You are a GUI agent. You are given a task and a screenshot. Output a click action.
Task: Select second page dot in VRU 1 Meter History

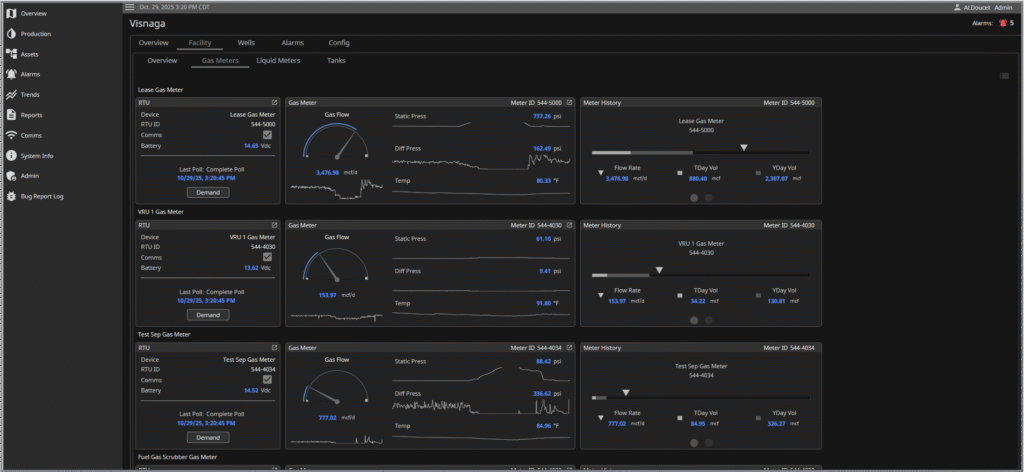click(709, 320)
